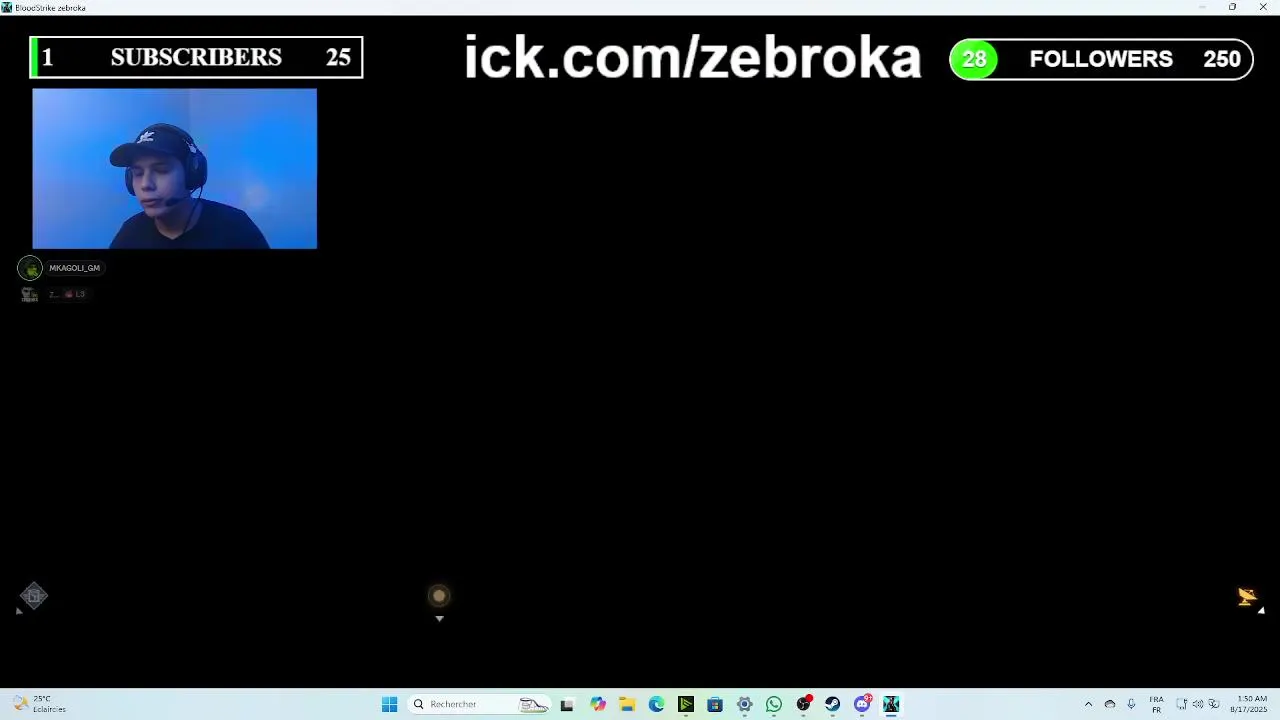This screenshot has width=1280, height=720.
Task: Click the FOLLOWERS goal bar
Action: (1101, 59)
